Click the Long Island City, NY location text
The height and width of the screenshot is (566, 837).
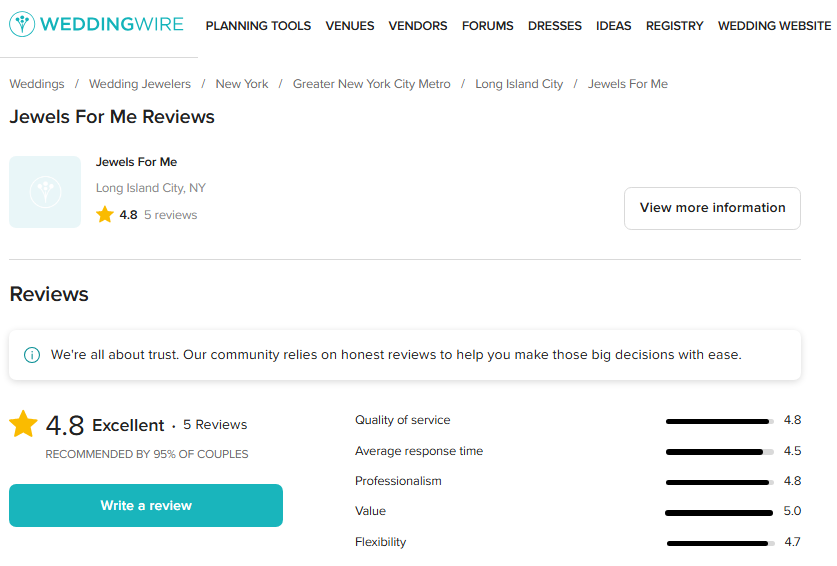[x=151, y=188]
